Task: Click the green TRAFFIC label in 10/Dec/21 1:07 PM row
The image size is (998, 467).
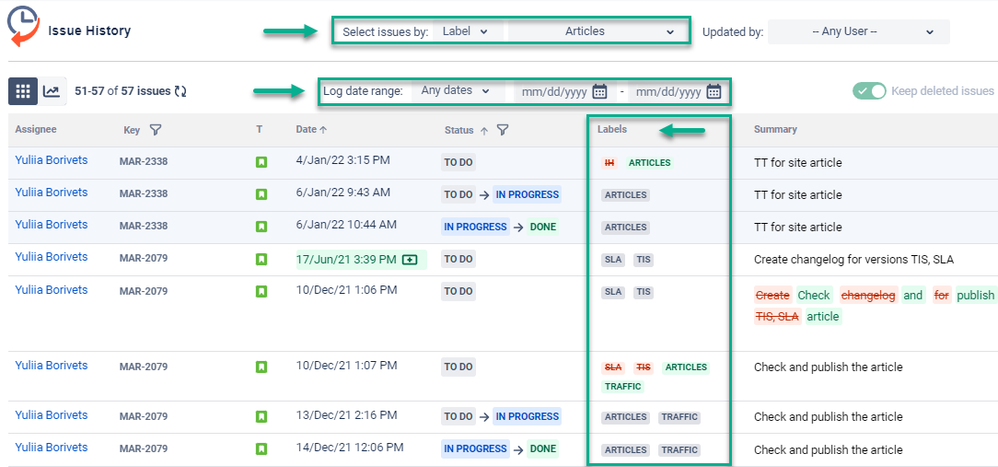Action: [623, 386]
